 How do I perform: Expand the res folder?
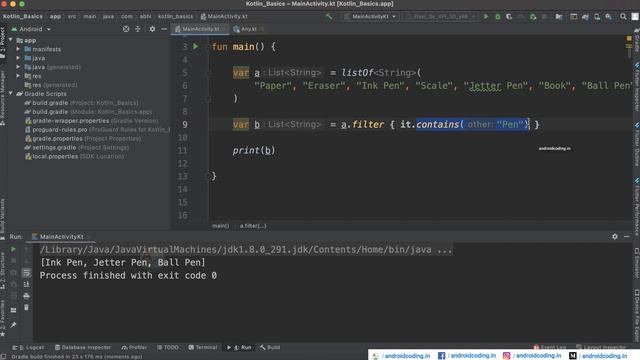18,76
